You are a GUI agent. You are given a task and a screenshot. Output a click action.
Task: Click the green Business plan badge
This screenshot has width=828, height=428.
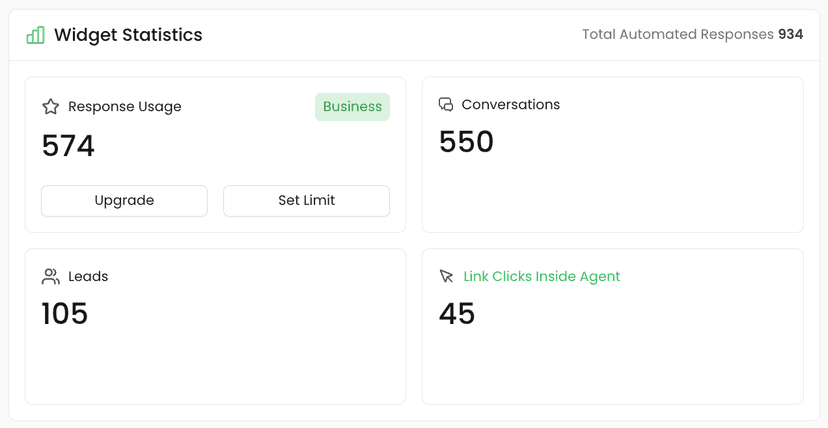(352, 106)
